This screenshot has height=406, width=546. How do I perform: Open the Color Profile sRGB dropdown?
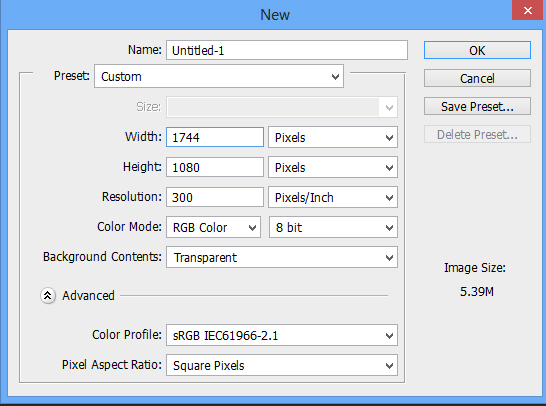pos(282,335)
